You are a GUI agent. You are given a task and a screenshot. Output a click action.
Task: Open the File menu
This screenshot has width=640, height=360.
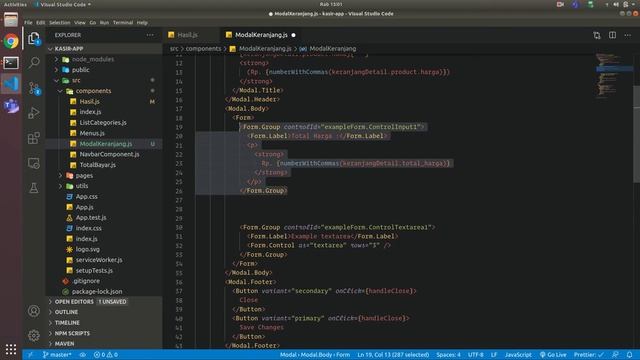click(x=28, y=23)
